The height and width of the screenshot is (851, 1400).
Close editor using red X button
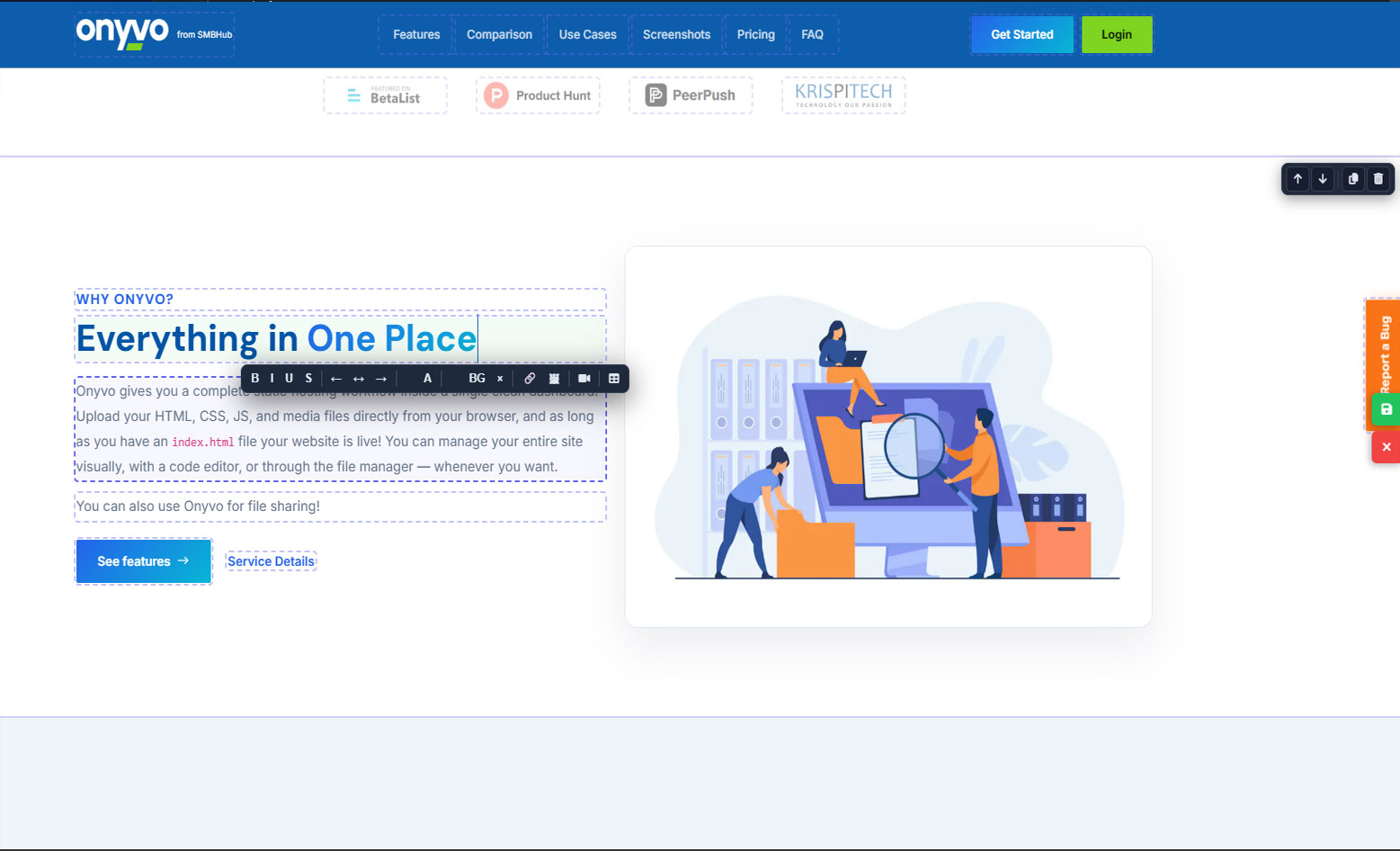pyautogui.click(x=1386, y=447)
